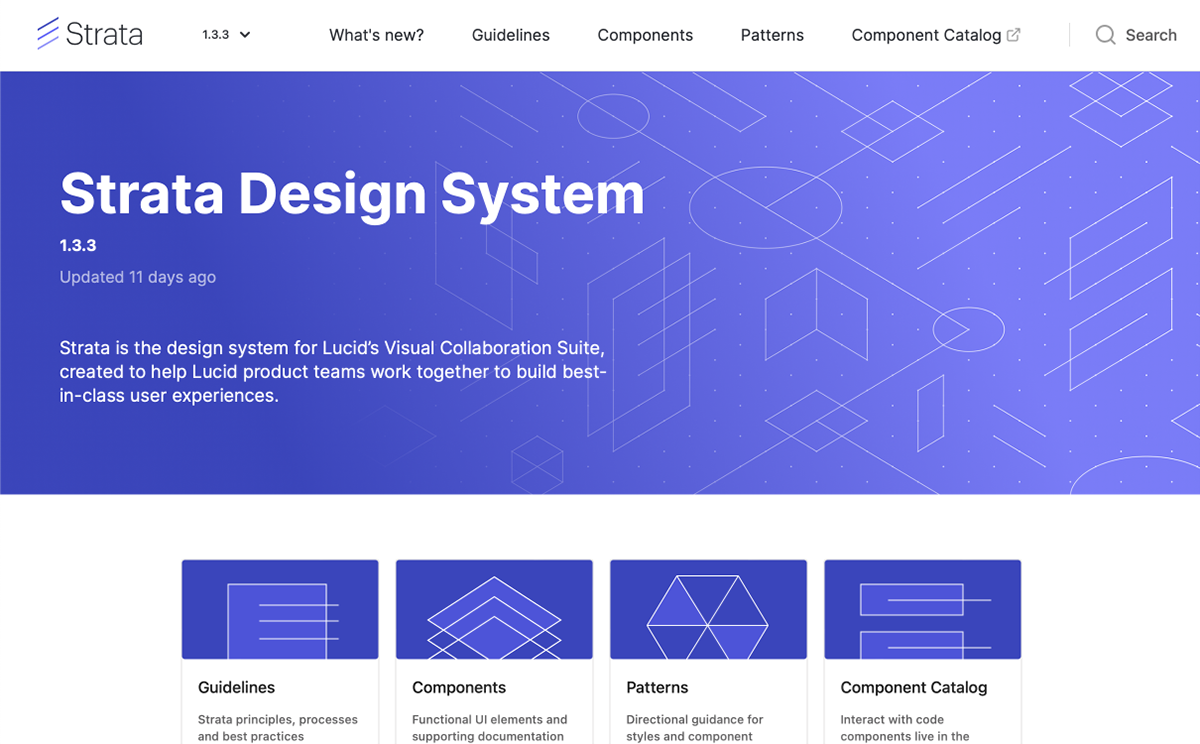Click the Components card title
The image size is (1200, 744).
[459, 688]
